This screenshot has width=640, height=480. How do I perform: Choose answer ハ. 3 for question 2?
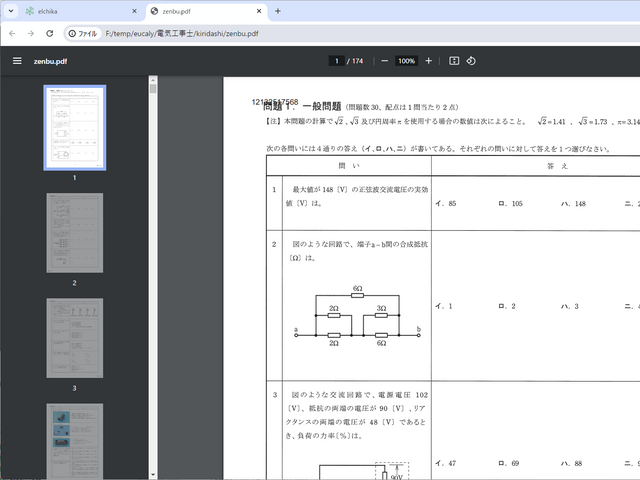570,306
